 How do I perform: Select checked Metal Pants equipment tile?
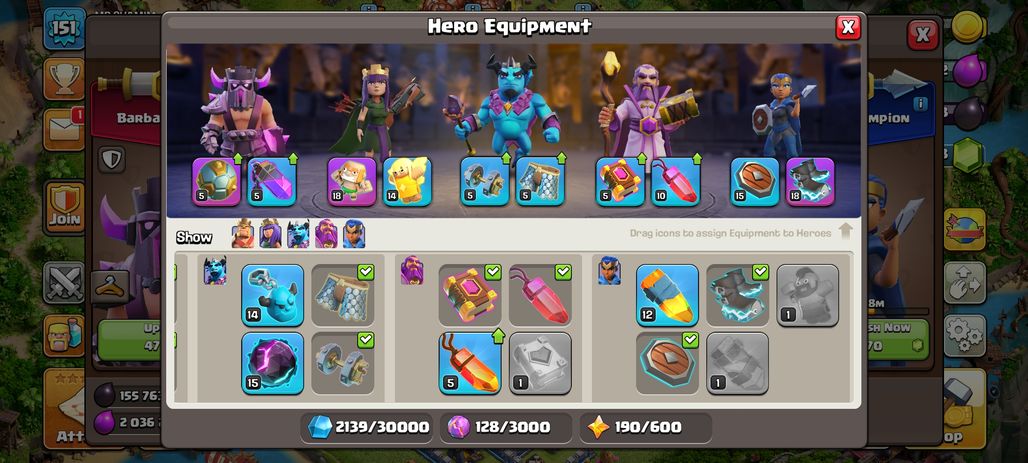point(343,295)
